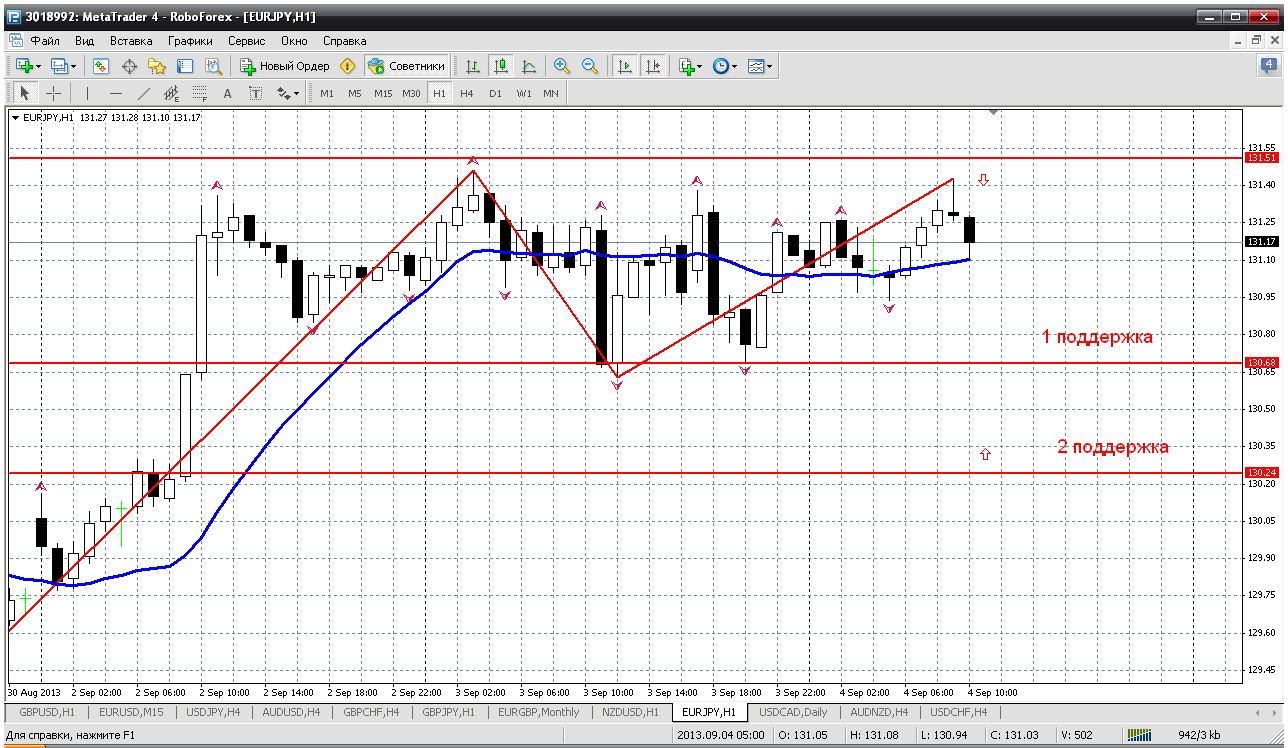The image size is (1288, 748).
Task: Select the equidistant channel tool
Action: point(172,93)
